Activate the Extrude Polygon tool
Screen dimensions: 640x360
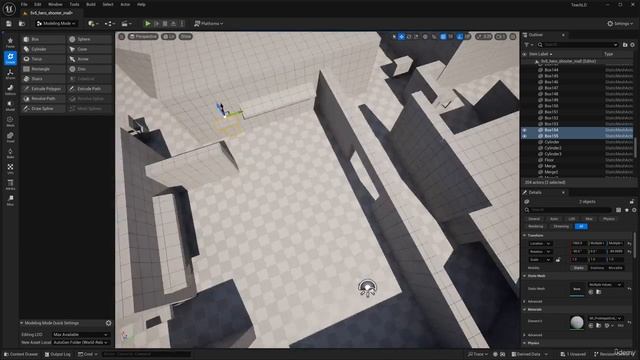click(x=43, y=89)
